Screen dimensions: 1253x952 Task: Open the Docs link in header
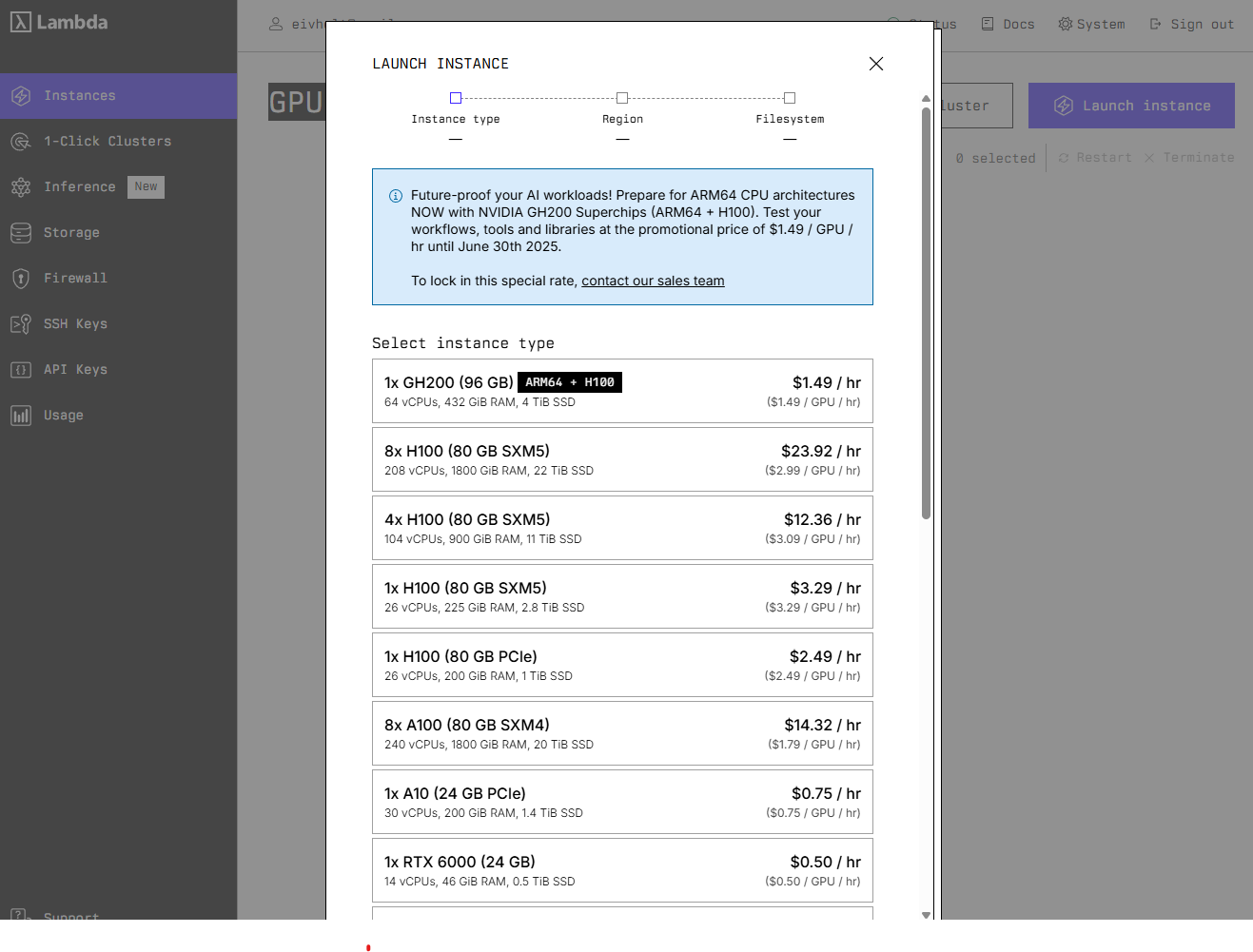coord(1008,24)
